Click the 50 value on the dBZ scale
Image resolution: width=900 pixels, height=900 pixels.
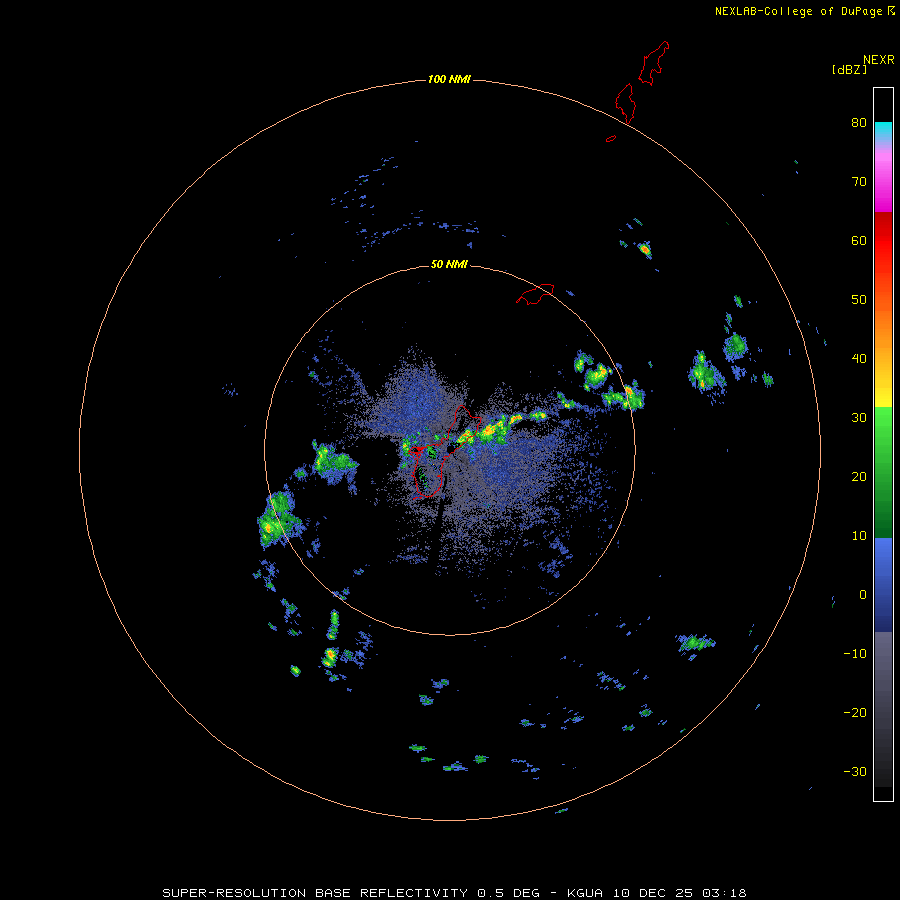[x=859, y=300]
